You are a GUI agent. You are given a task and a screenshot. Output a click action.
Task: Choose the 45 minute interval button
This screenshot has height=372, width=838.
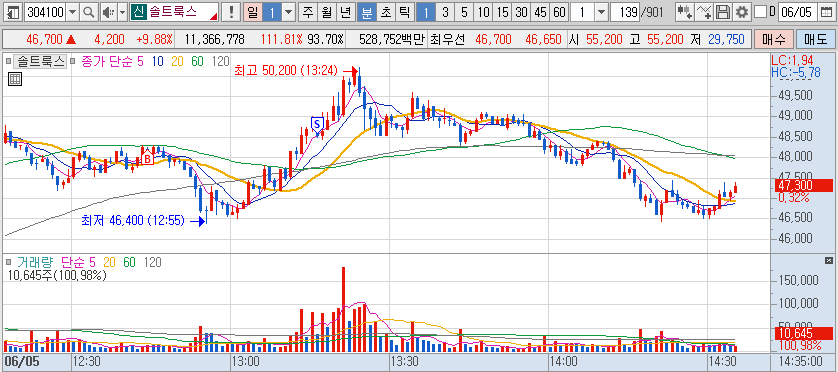(x=540, y=12)
